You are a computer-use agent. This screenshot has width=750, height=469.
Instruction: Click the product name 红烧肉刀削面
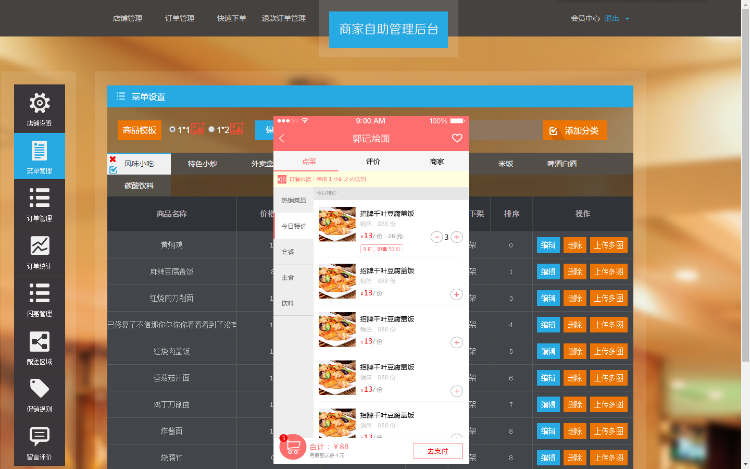(x=171, y=298)
